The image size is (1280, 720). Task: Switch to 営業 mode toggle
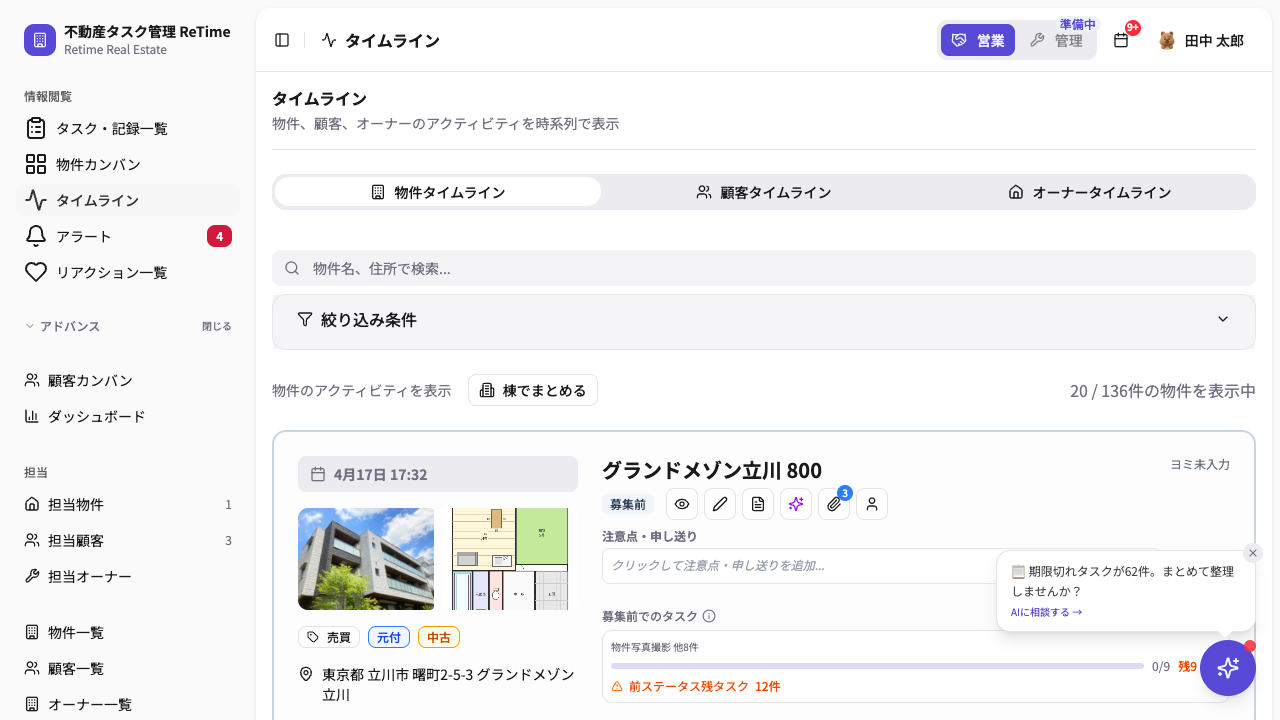(978, 40)
